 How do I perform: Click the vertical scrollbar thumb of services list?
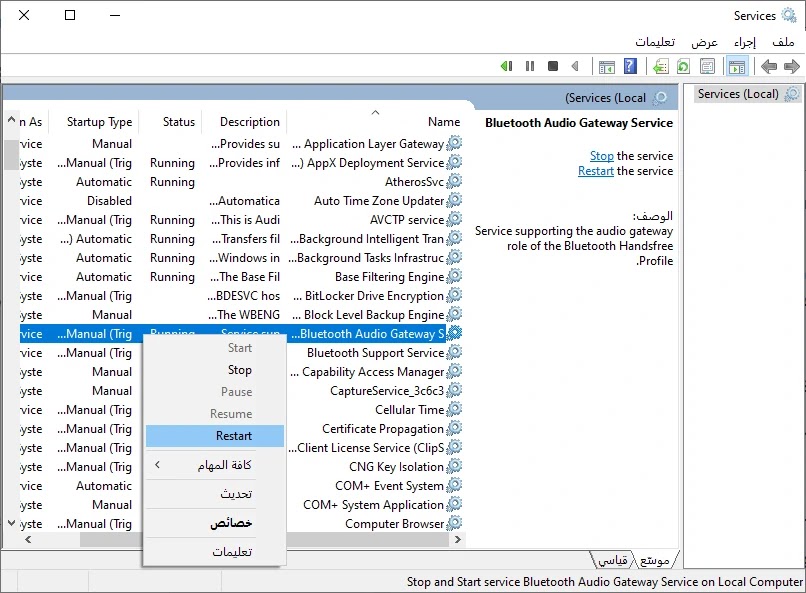[x=11, y=155]
